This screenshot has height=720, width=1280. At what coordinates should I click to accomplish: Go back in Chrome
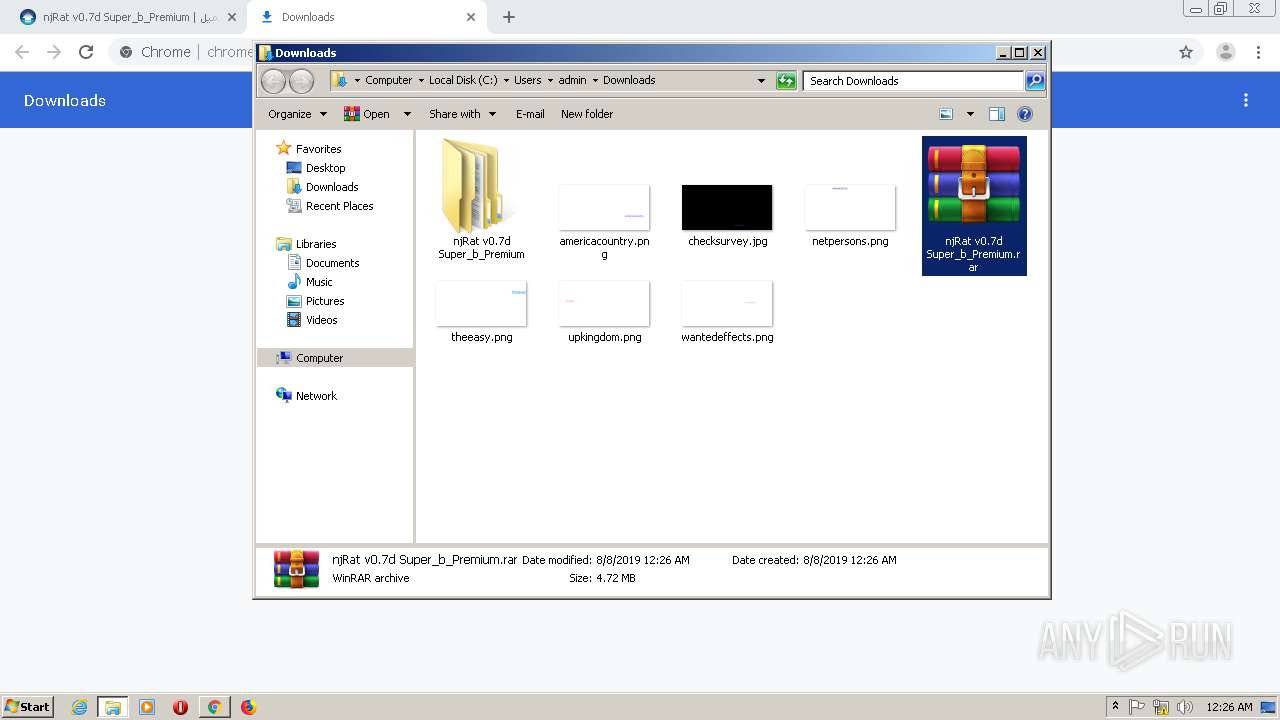22,52
